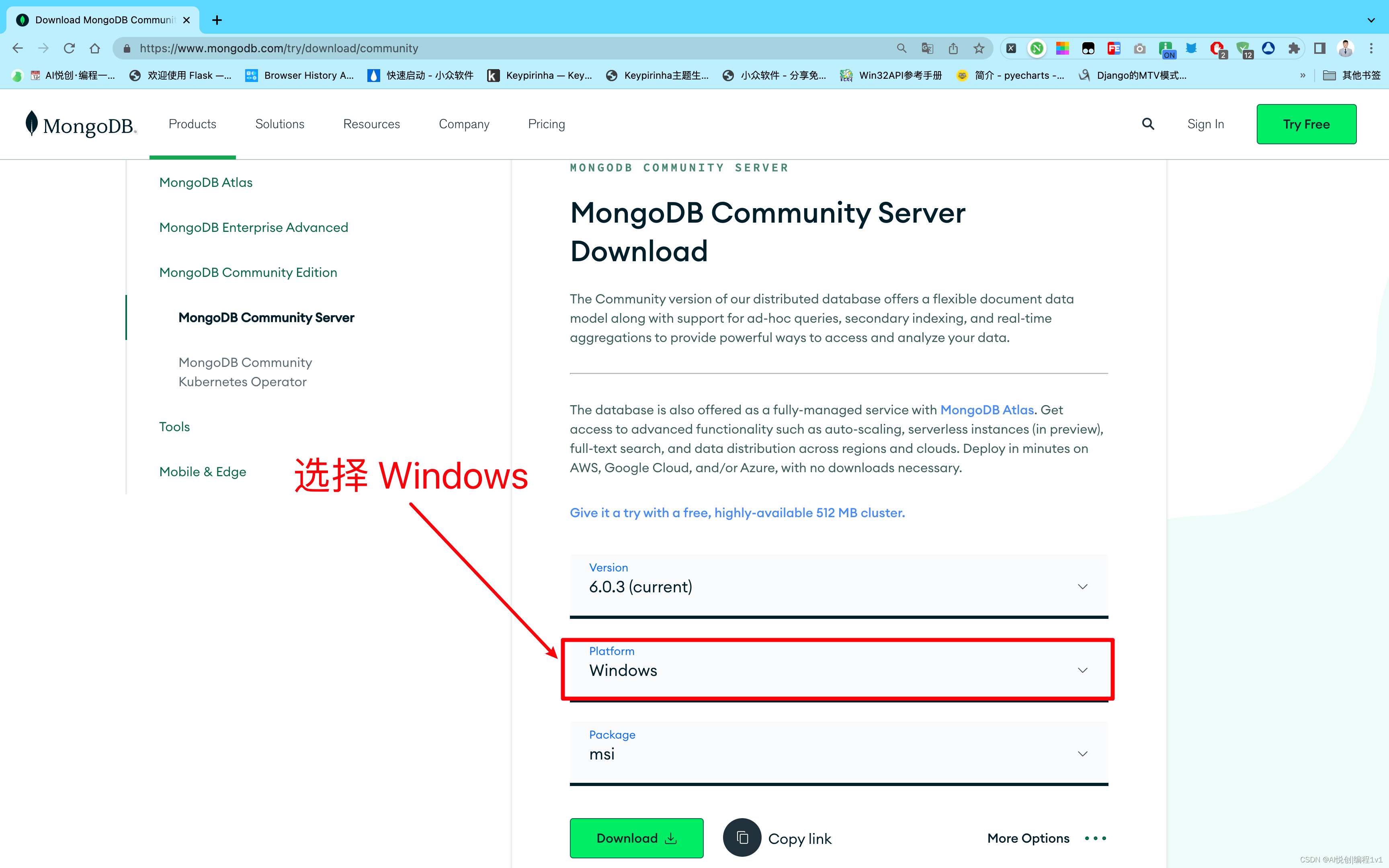The height and width of the screenshot is (868, 1389).
Task: Click the Sign In button top right
Action: [1205, 124]
